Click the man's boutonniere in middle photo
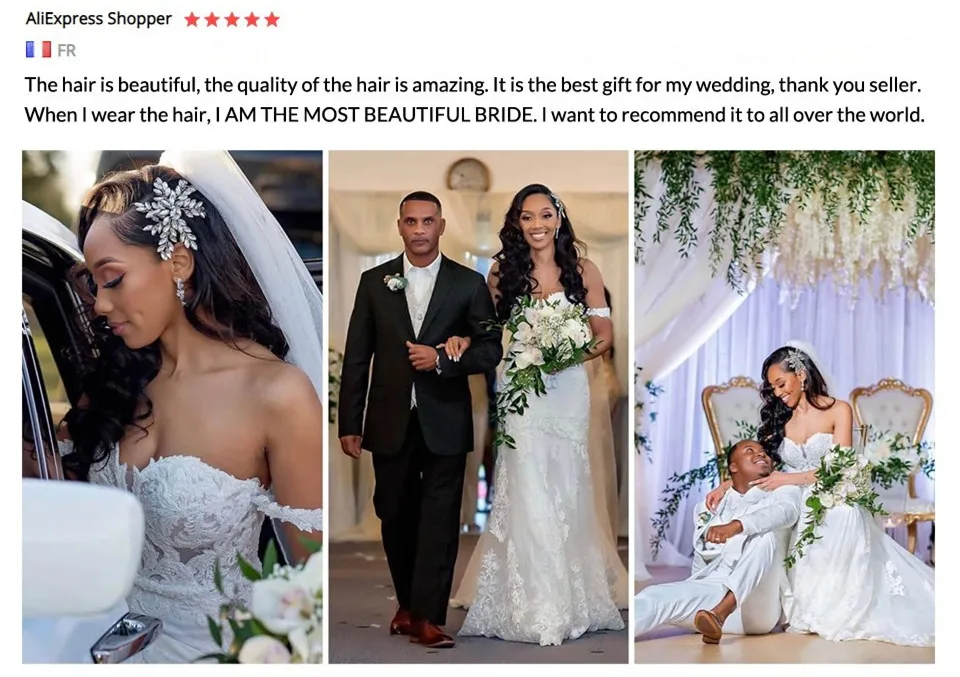 tap(394, 282)
